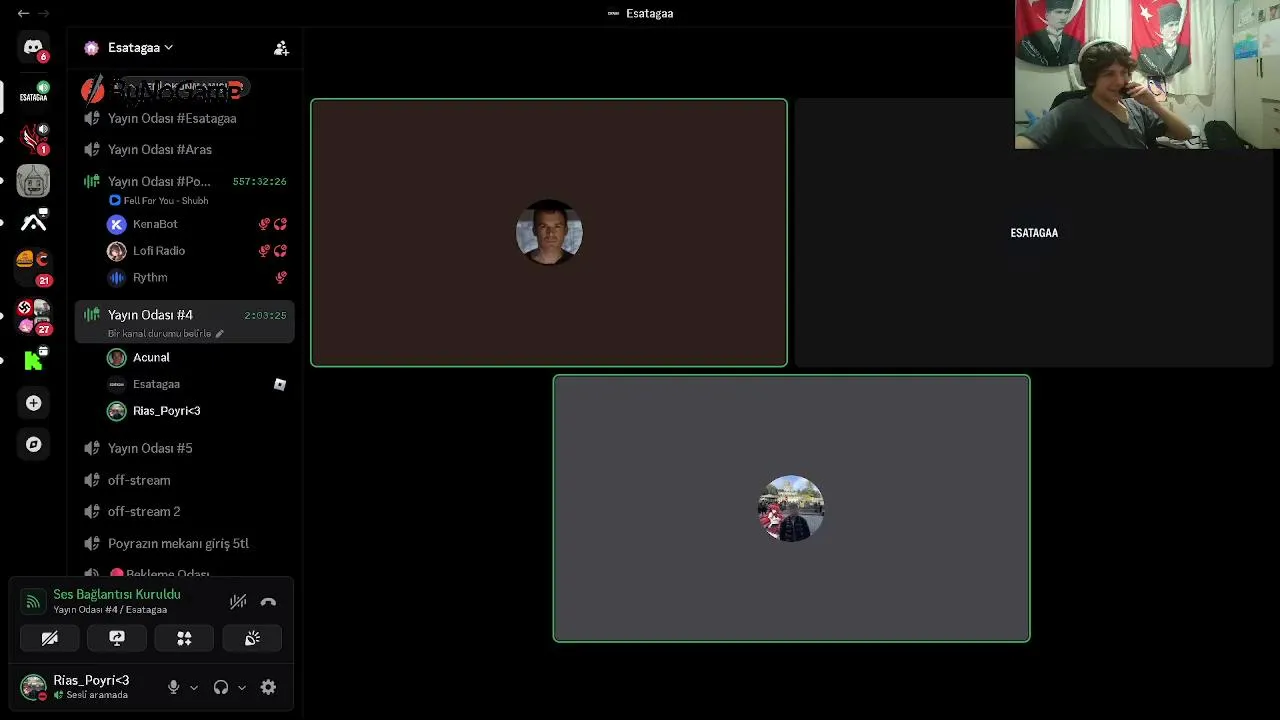Expand the Esatagaa server menu
1280x720 pixels.
[141, 48]
